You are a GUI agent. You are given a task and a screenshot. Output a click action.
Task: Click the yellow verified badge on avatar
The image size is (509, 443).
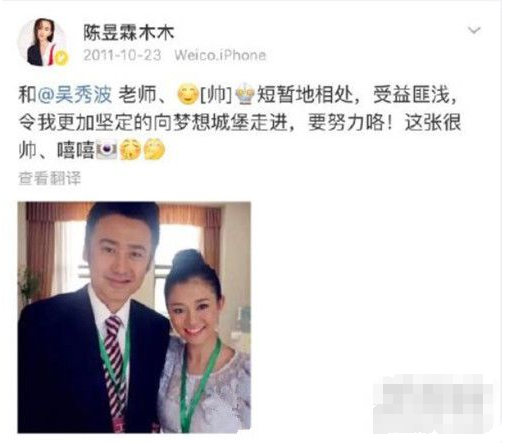tap(62, 58)
